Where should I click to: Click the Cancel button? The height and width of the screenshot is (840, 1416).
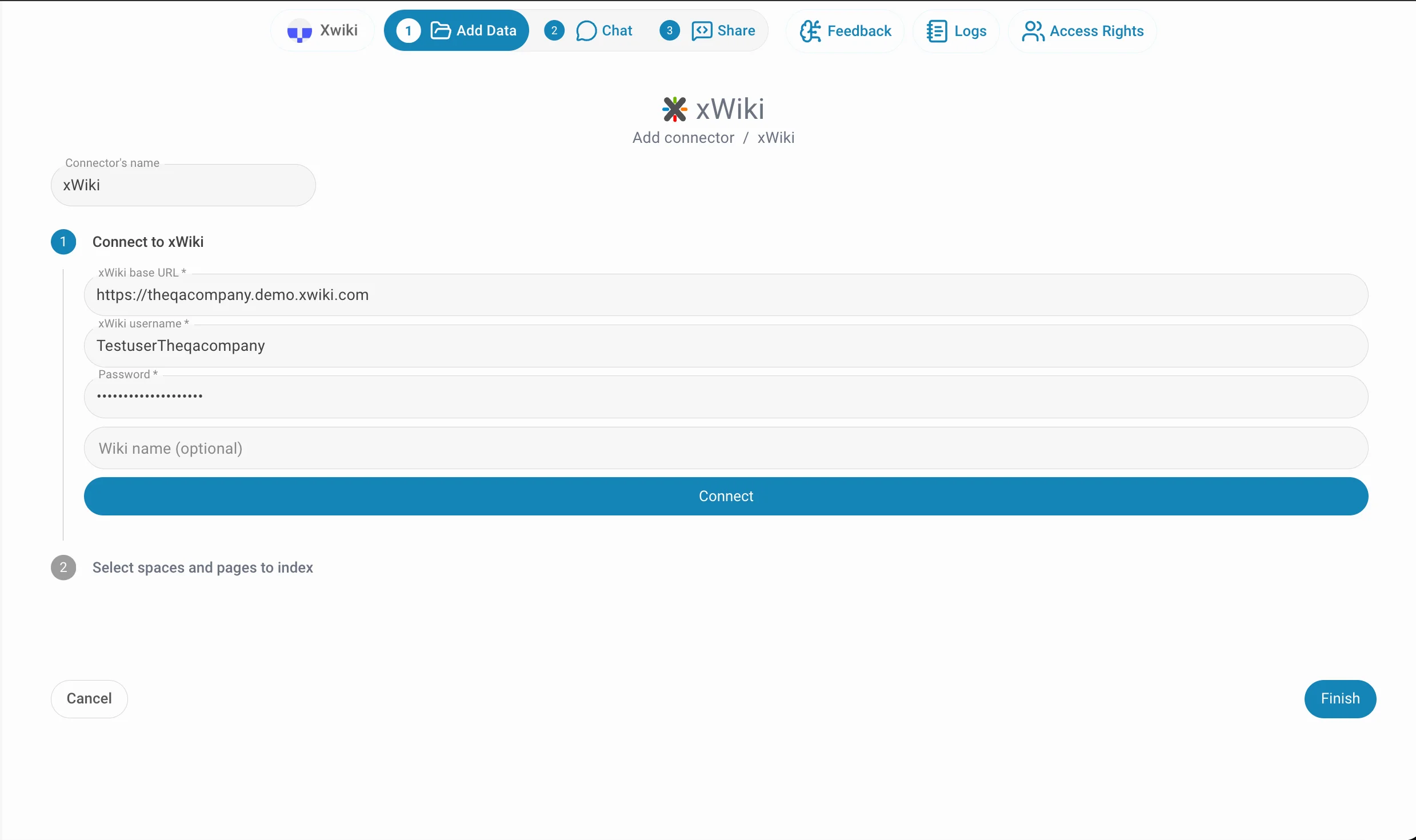(89, 698)
